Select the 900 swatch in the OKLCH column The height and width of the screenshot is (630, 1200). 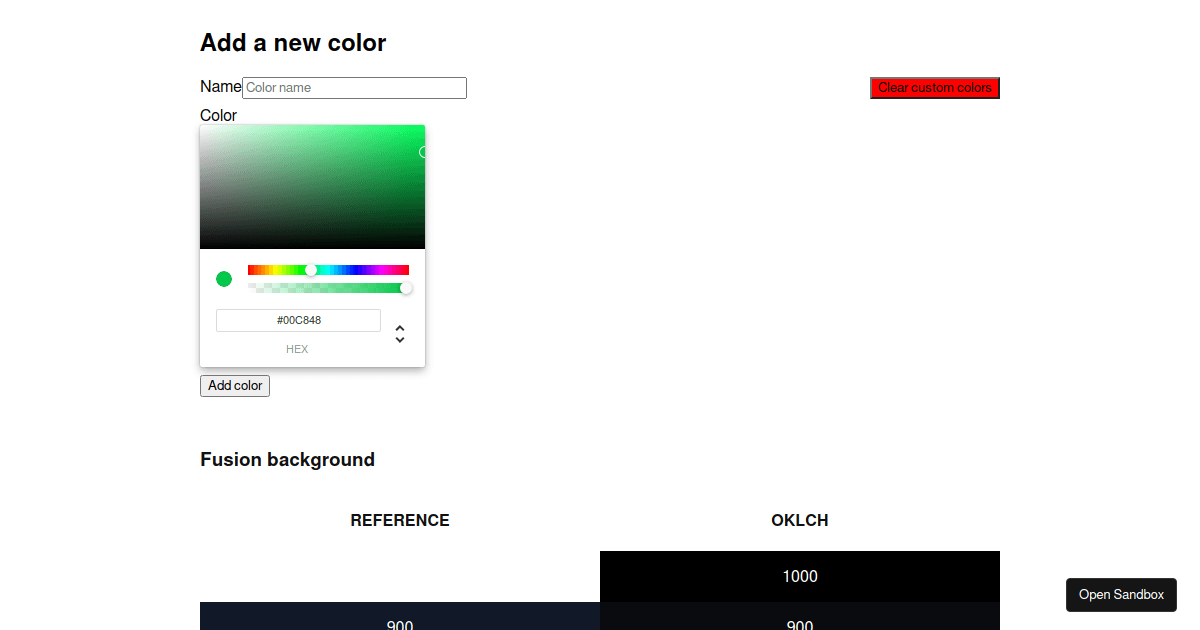799,622
